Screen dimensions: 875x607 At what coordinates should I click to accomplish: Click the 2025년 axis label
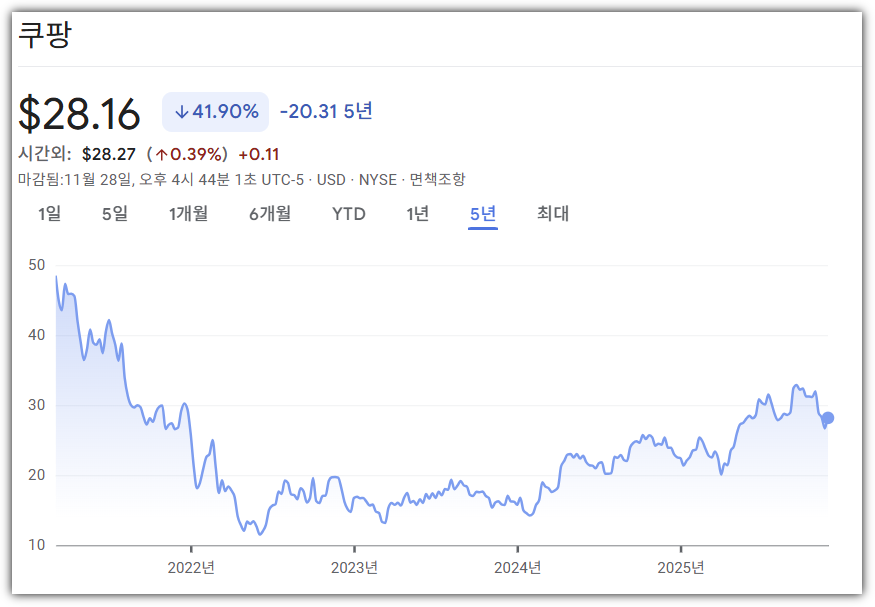click(x=681, y=568)
